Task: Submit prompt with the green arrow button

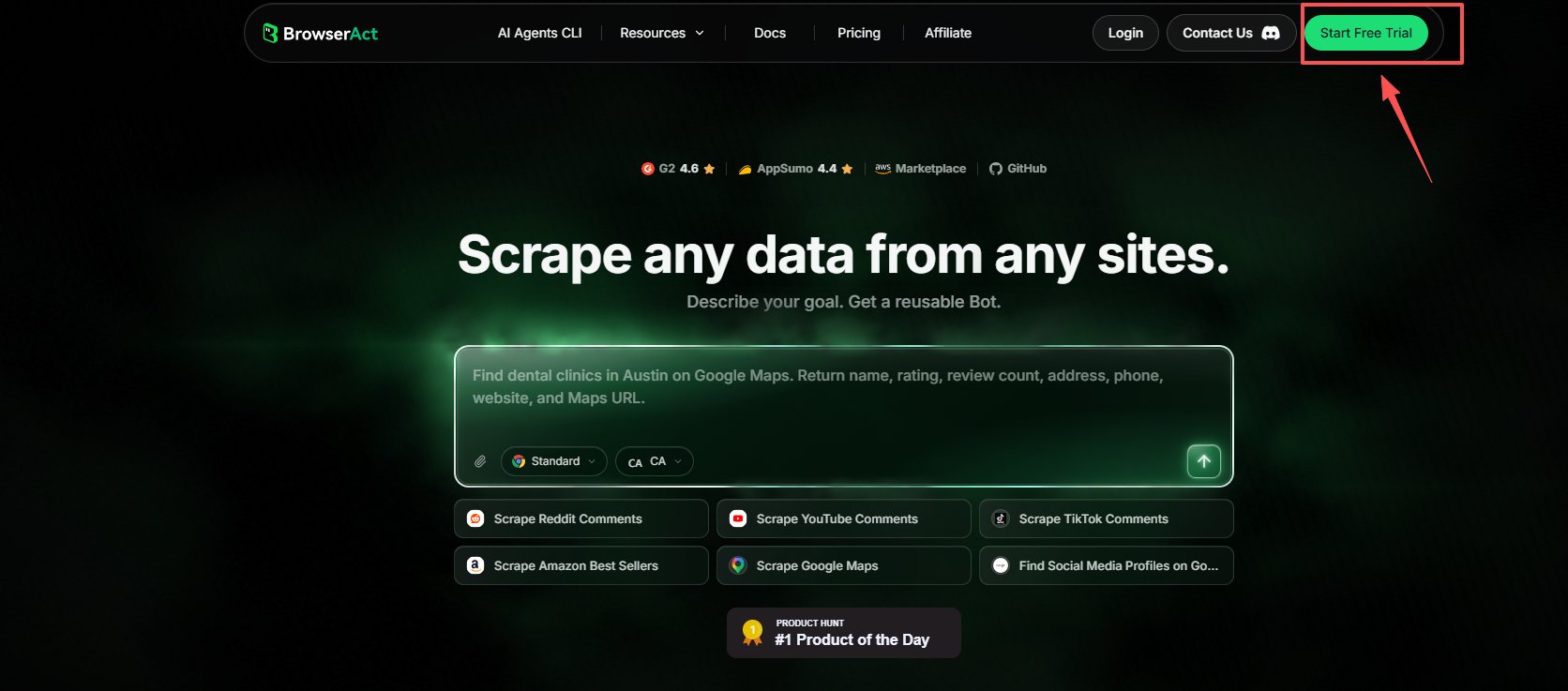Action: pyautogui.click(x=1204, y=461)
